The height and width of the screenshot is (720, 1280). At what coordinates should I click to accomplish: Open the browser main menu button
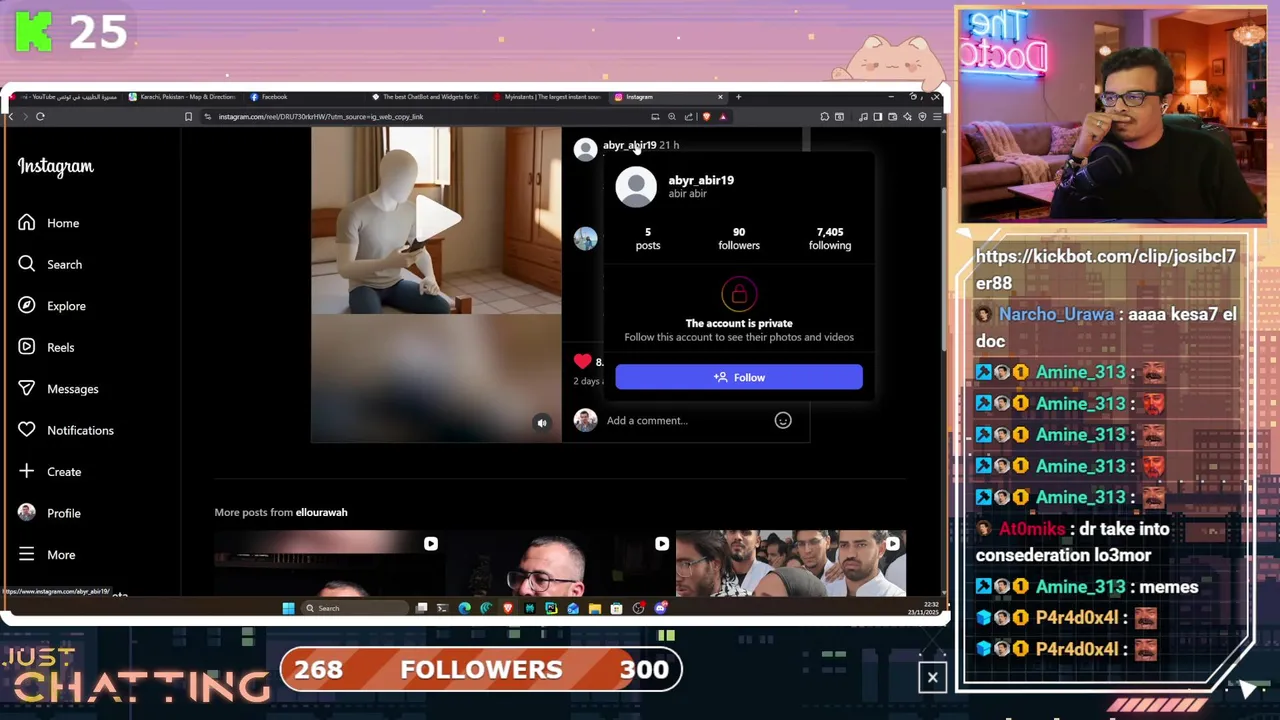(x=937, y=117)
